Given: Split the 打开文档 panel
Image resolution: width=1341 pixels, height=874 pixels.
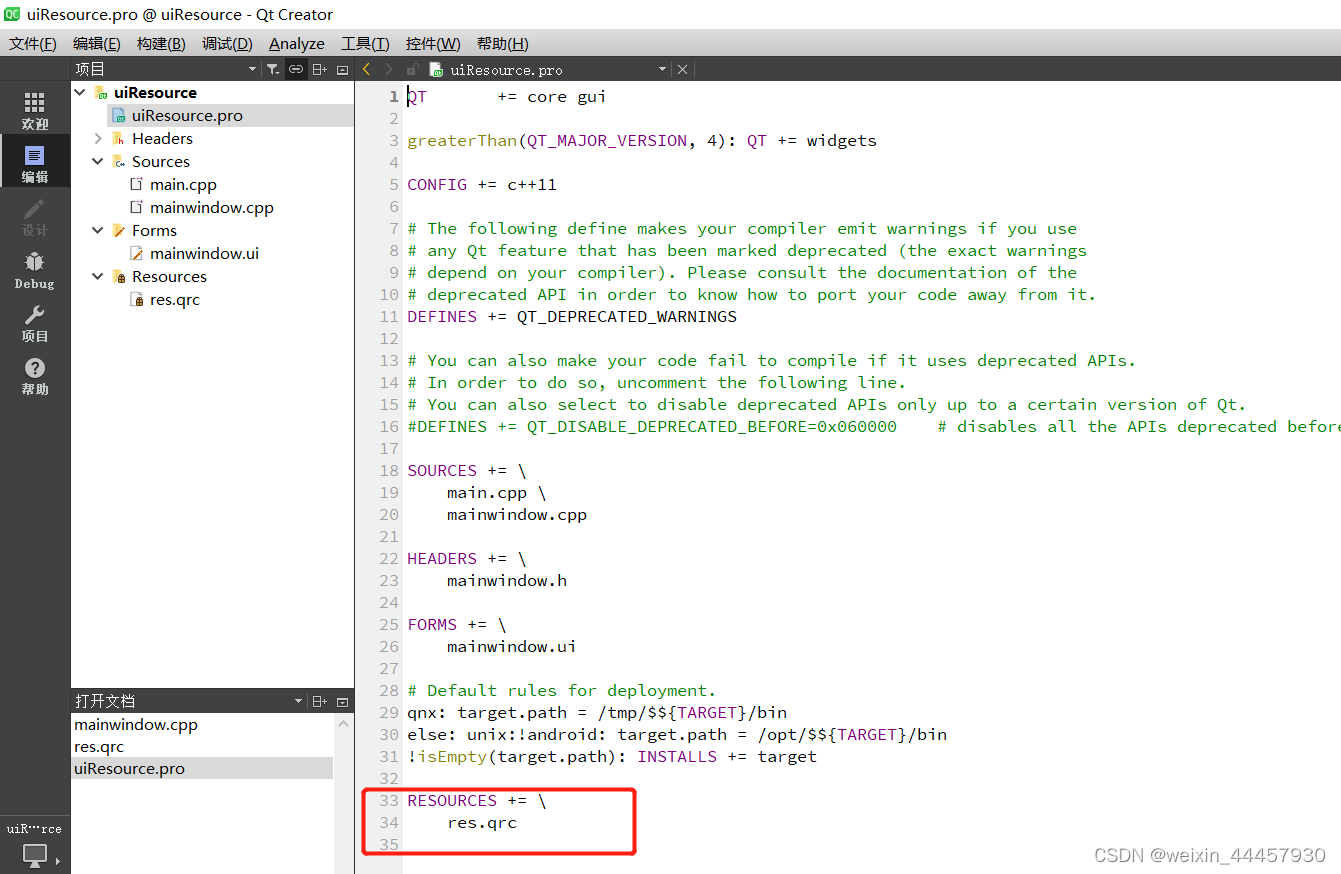Looking at the screenshot, I should pyautogui.click(x=319, y=701).
